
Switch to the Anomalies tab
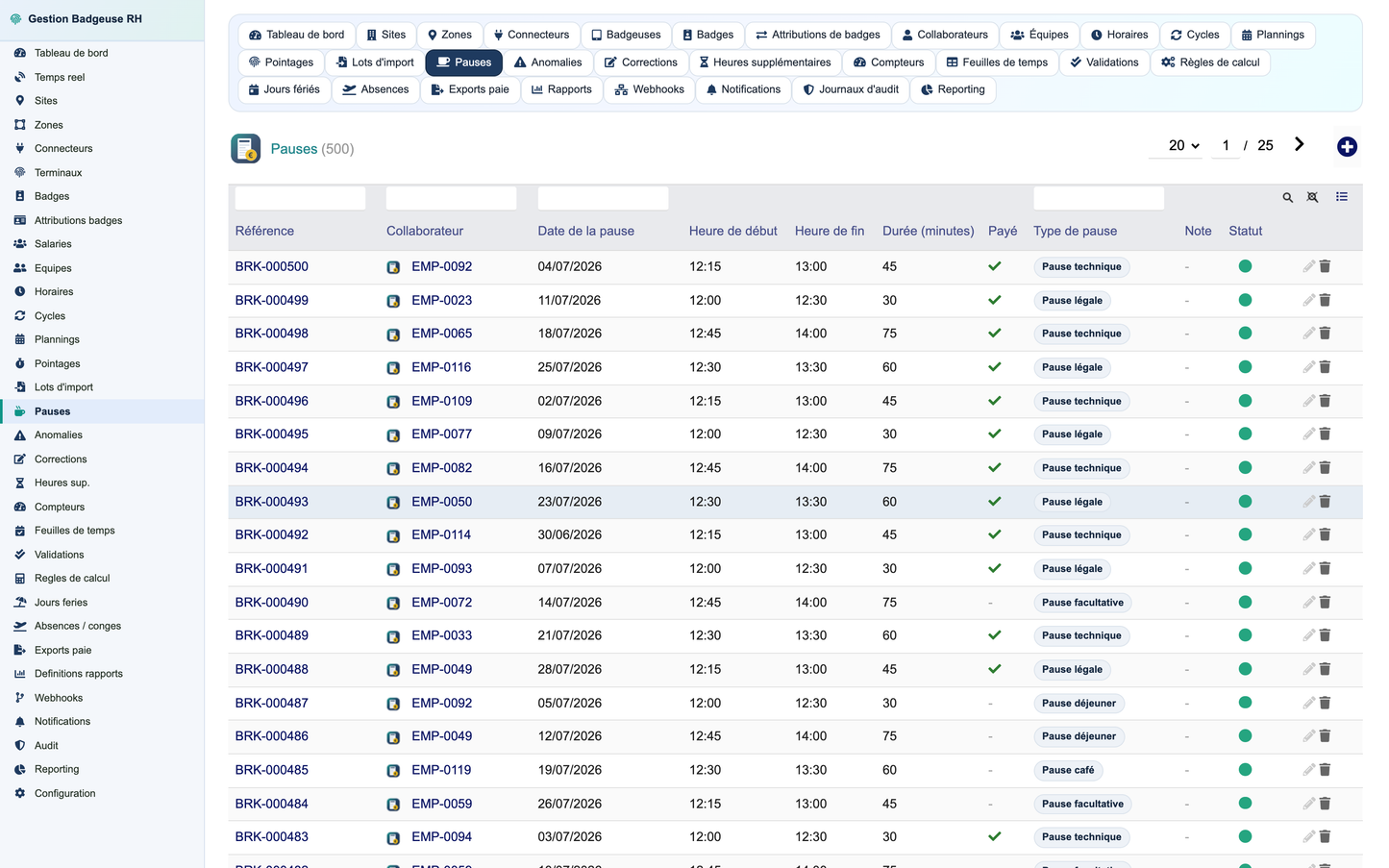click(x=548, y=62)
